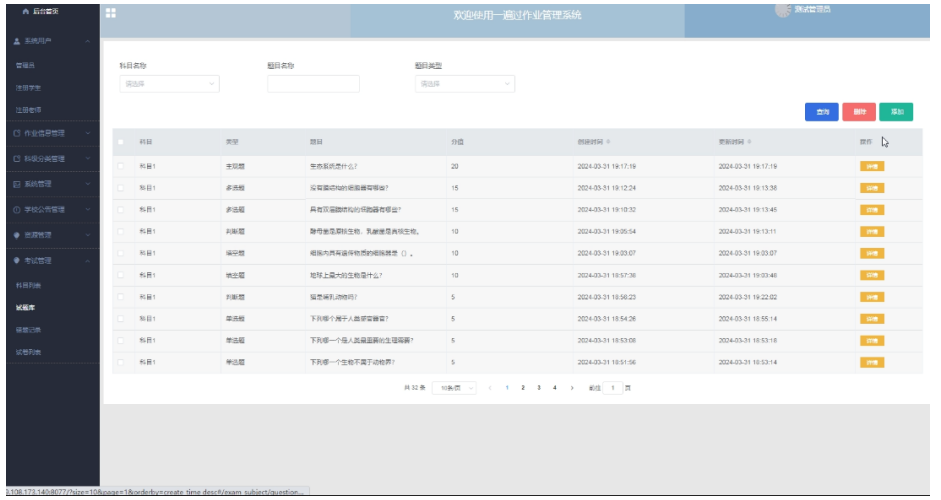This screenshot has width=941, height=500.
Task: Tick checkbox for row created 19:10:32
Action: pyautogui.click(x=121, y=210)
